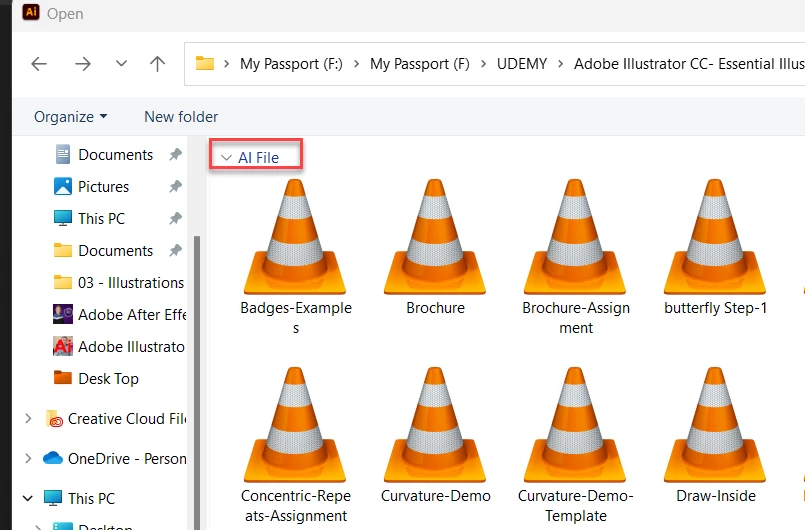Navigate to UDEMY breadcrumb
This screenshot has height=530, width=805.
[522, 64]
